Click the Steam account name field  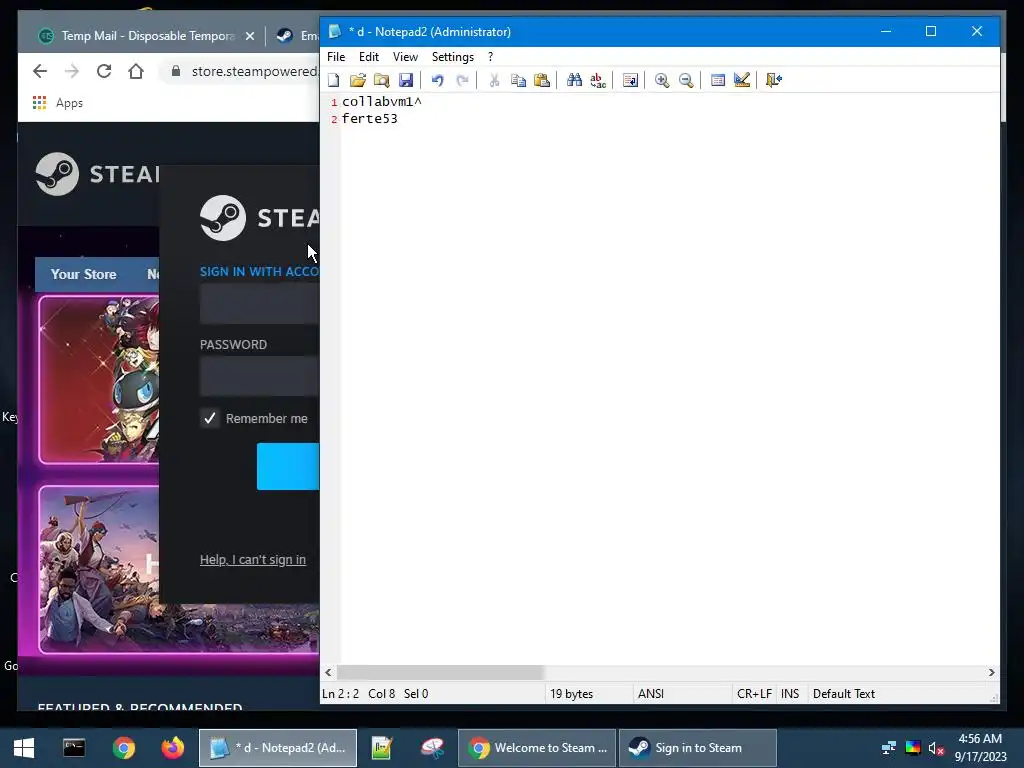coord(259,304)
